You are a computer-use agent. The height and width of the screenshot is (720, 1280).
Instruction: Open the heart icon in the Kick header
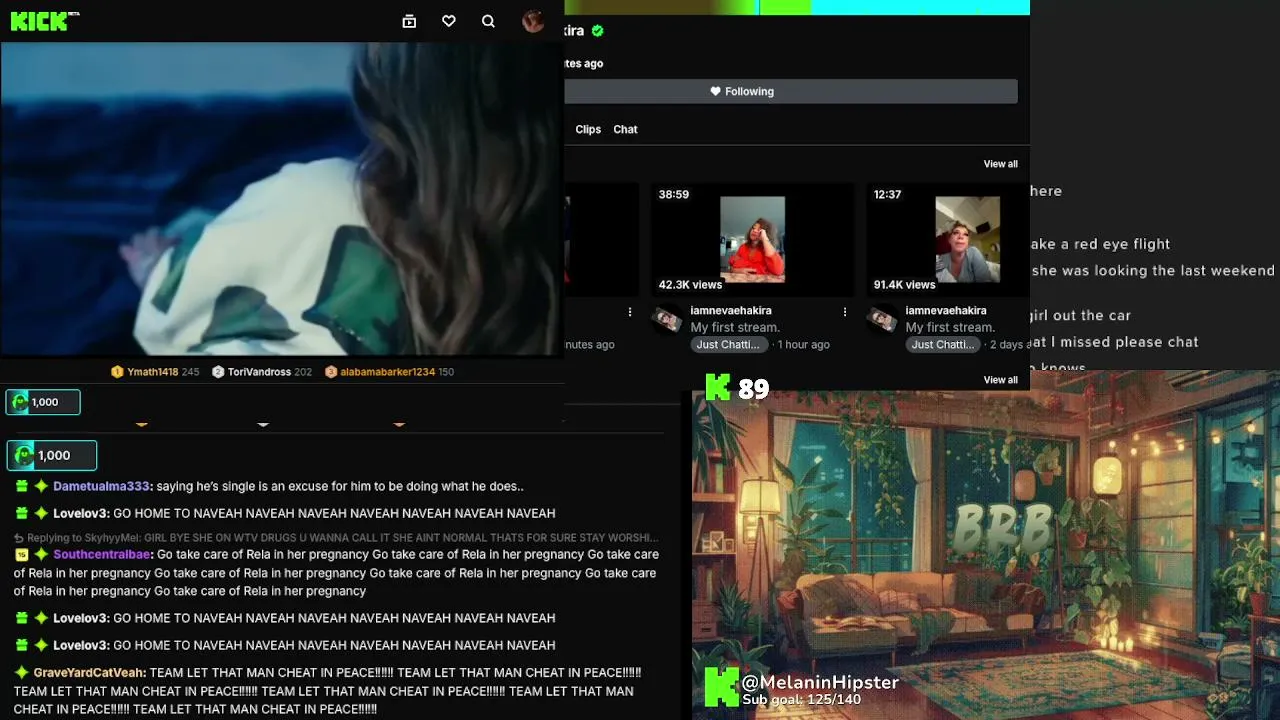tap(449, 21)
